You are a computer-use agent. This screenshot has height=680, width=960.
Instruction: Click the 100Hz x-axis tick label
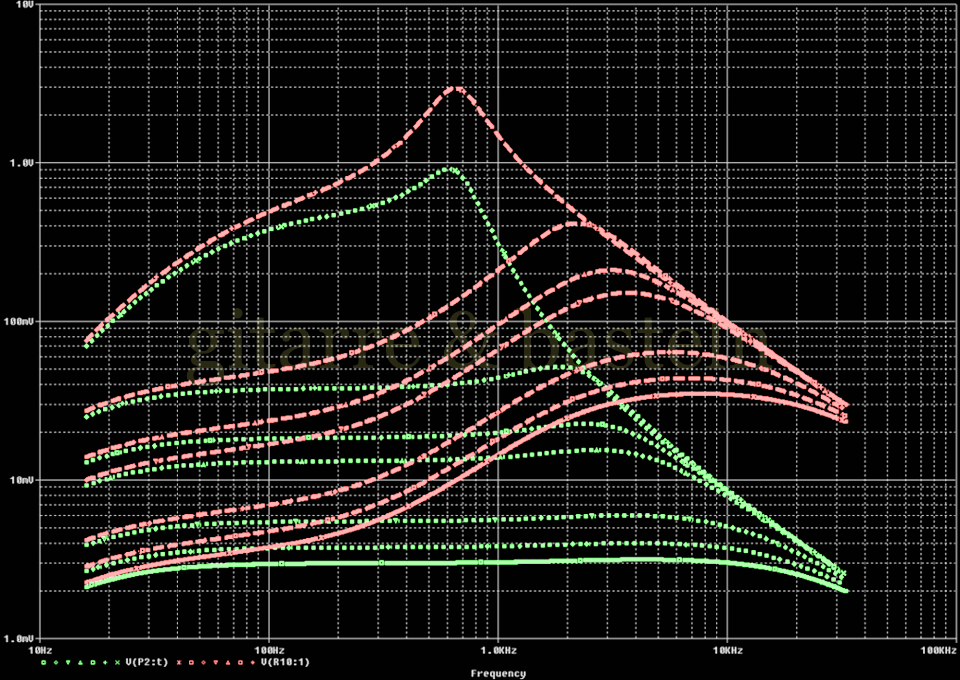click(268, 650)
